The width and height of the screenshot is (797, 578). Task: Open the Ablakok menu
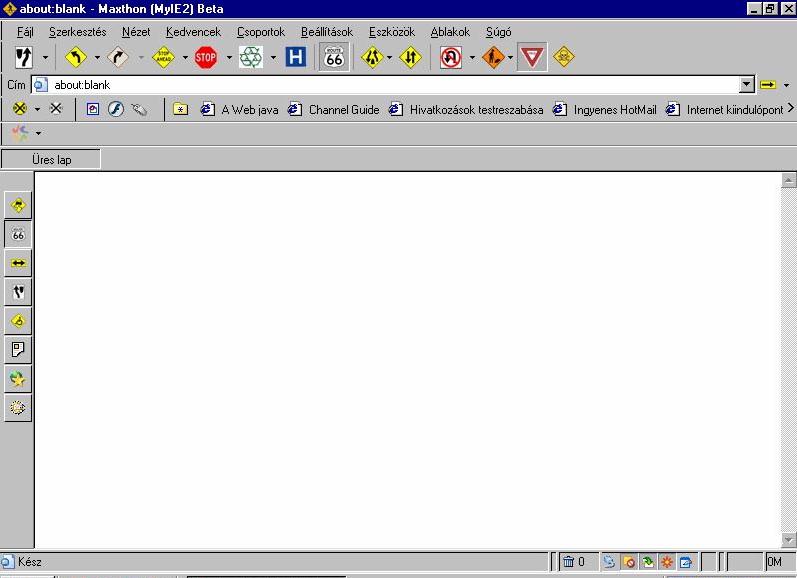point(450,32)
